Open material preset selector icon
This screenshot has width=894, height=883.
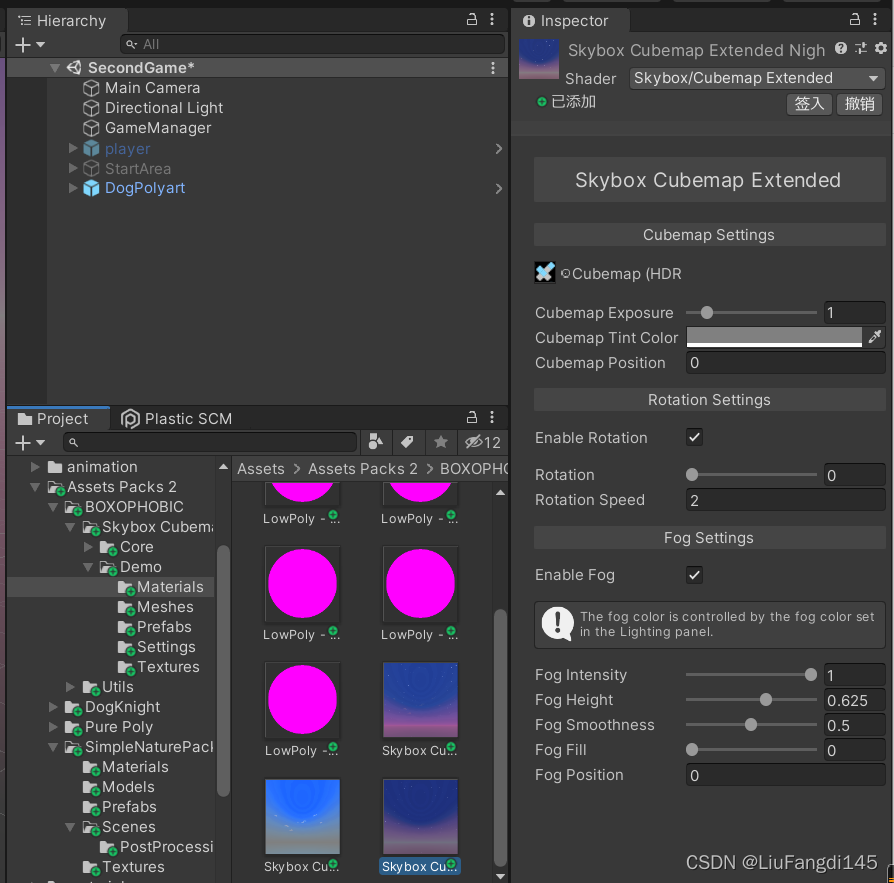click(861, 48)
